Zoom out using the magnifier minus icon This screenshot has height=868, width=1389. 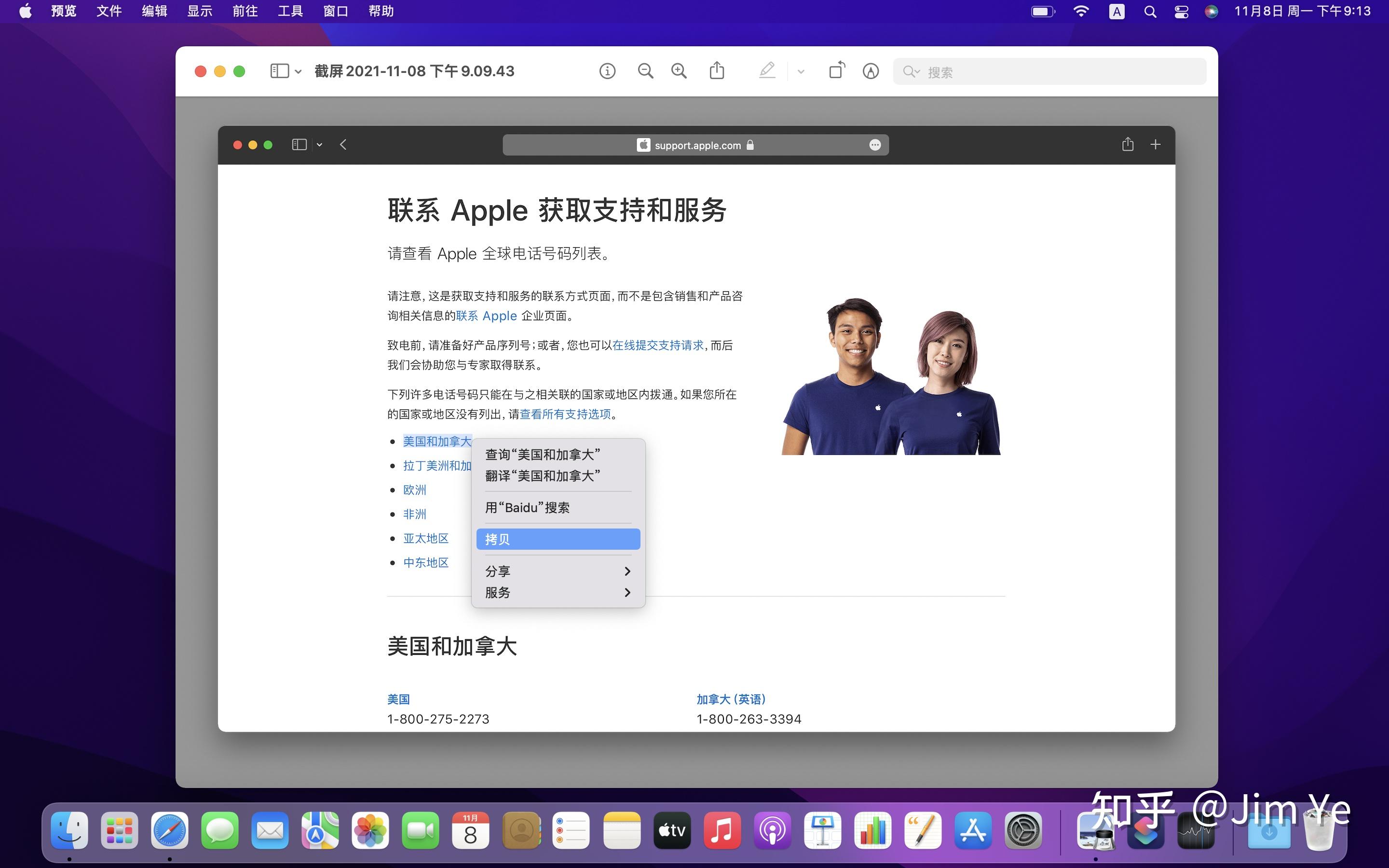(644, 70)
